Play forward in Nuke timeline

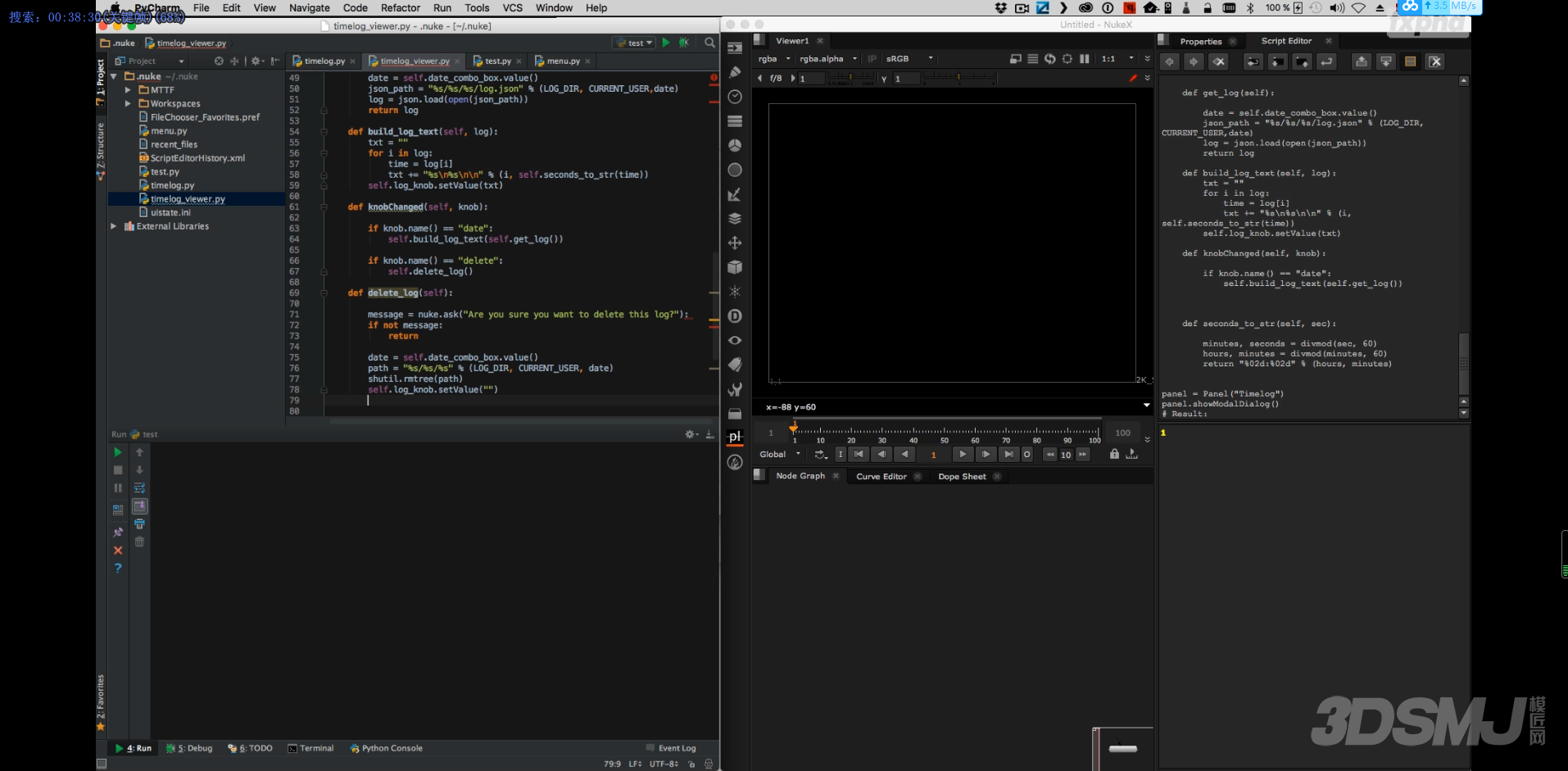963,455
